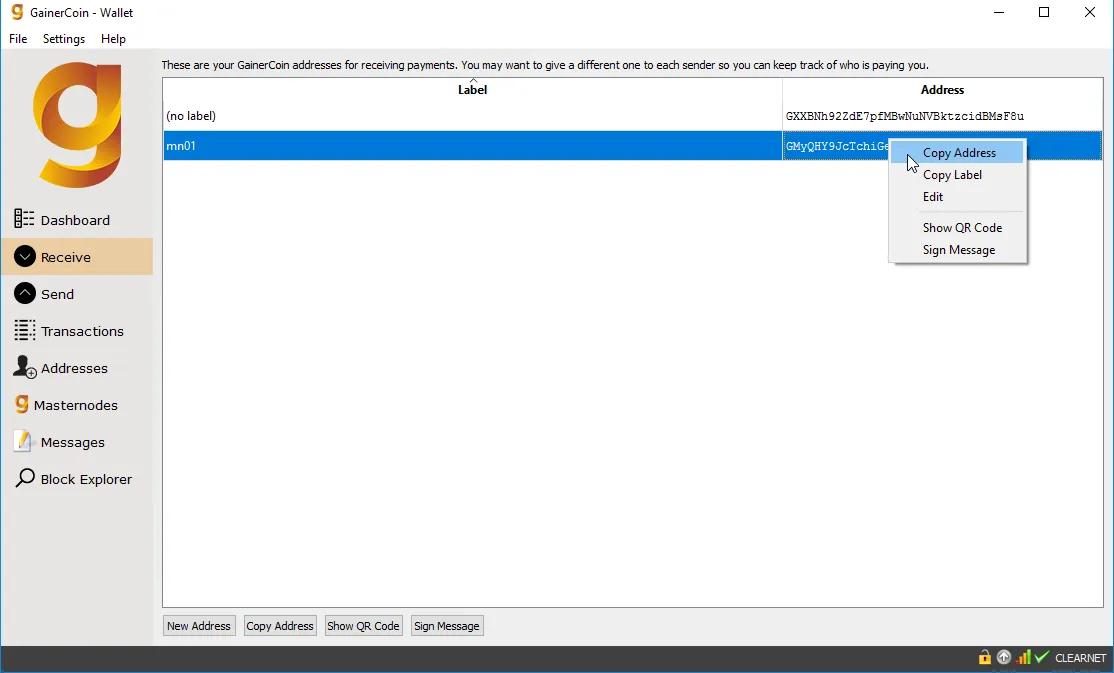This screenshot has height=673, width=1114.
Task: Launch the Block Explorer from sidebar
Action: tap(76, 478)
